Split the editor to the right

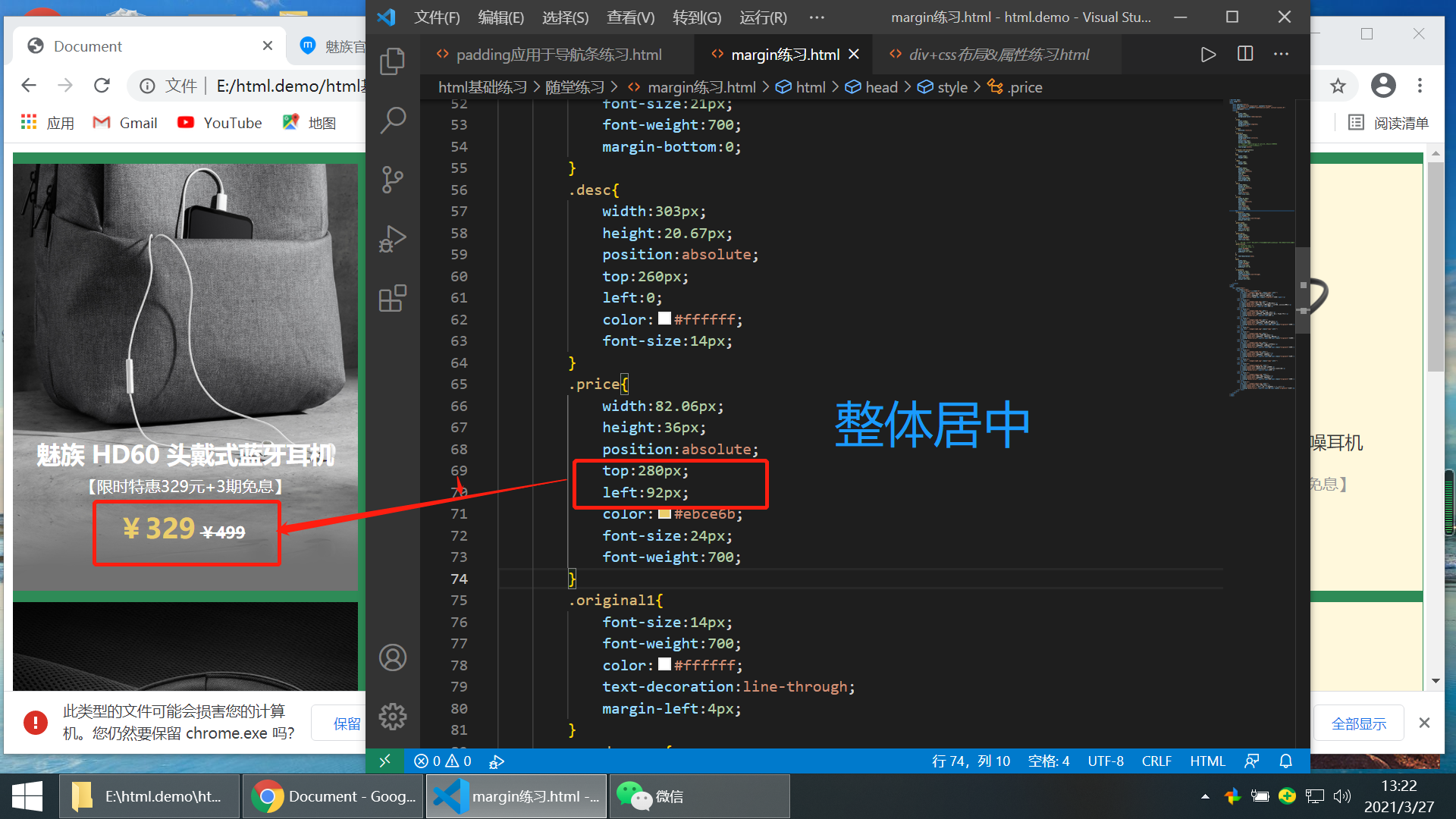point(1244,54)
